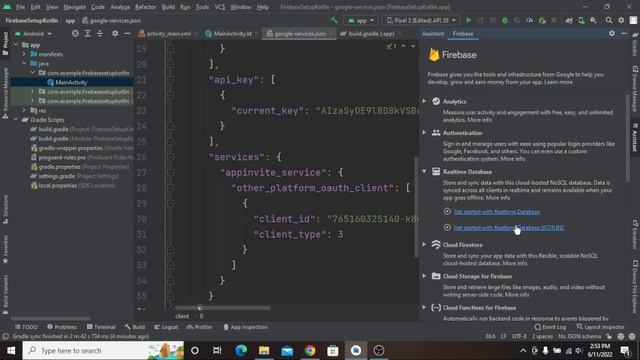Collapse the Realtime Database section
Screen dimensions: 640x360
(x=424, y=171)
